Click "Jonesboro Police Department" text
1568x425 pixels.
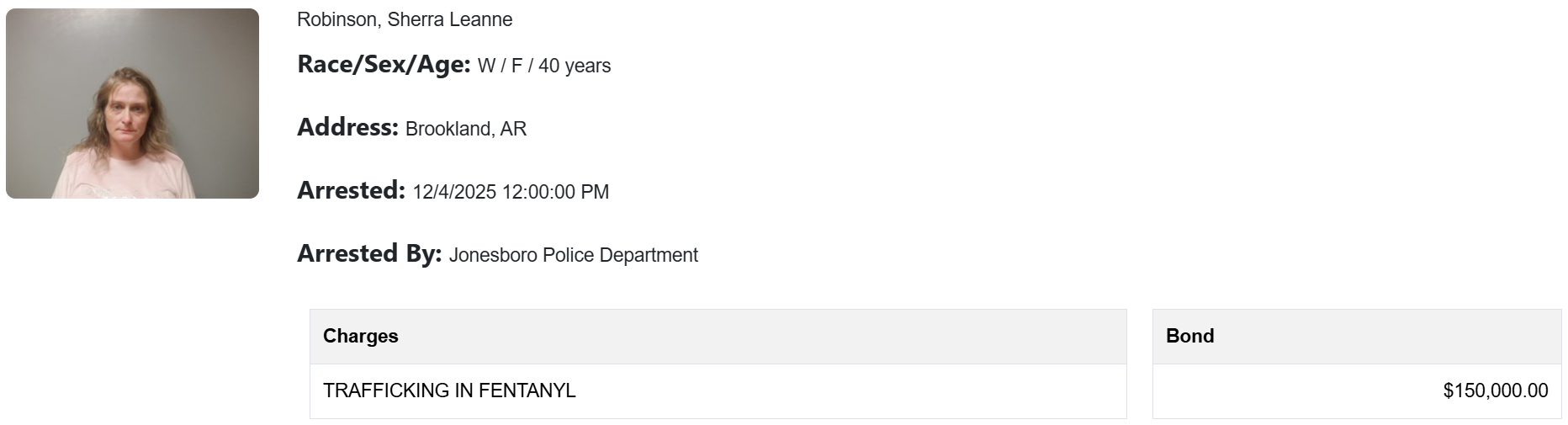pos(574,255)
